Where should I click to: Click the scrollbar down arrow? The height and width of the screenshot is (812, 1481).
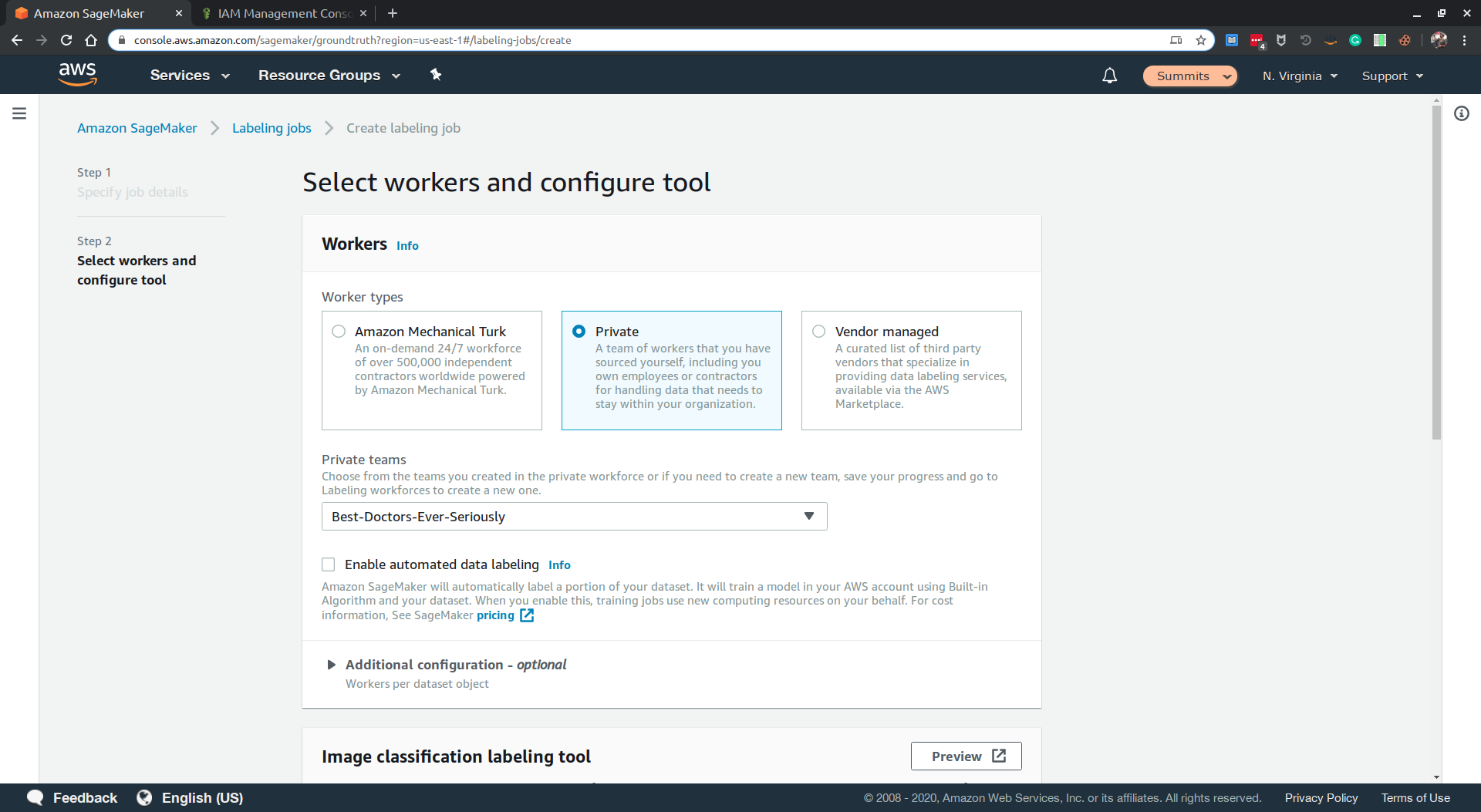click(1436, 777)
